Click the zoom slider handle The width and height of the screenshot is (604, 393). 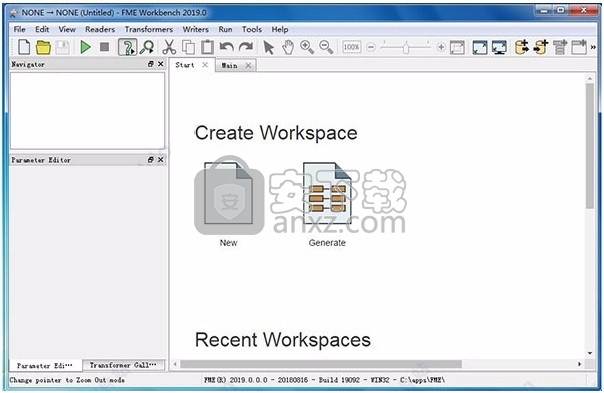click(x=406, y=48)
